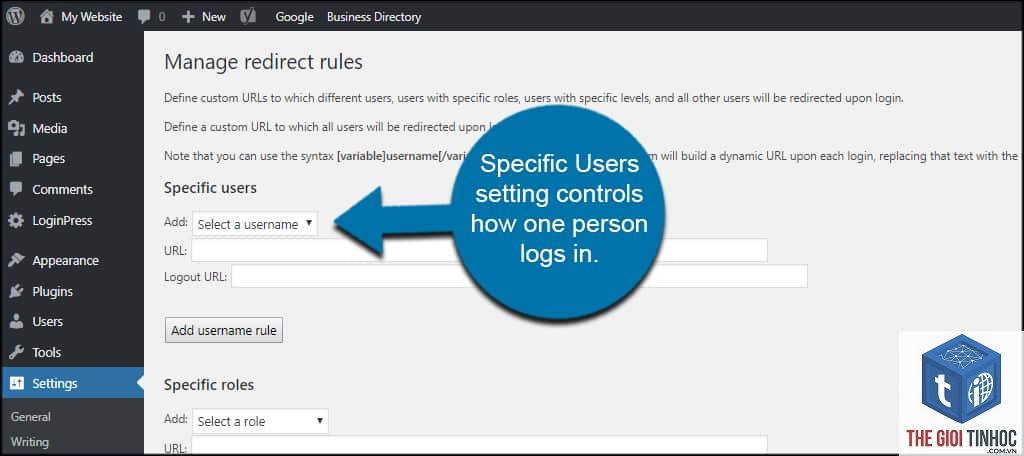
Task: Open the Yoast SEO icon in admin bar
Action: (248, 17)
